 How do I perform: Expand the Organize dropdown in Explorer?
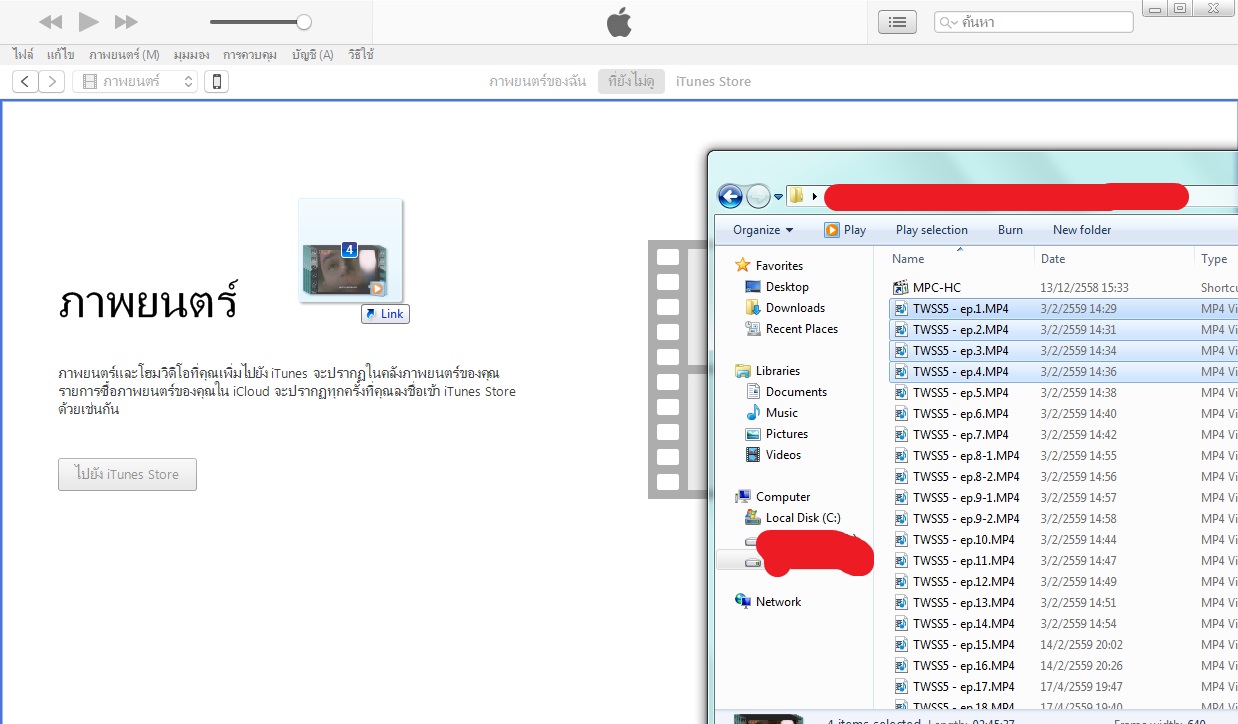[x=763, y=230]
